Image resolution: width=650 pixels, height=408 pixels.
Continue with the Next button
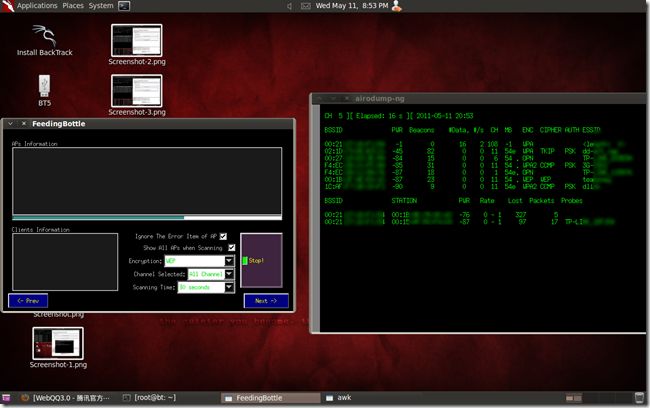point(266,301)
